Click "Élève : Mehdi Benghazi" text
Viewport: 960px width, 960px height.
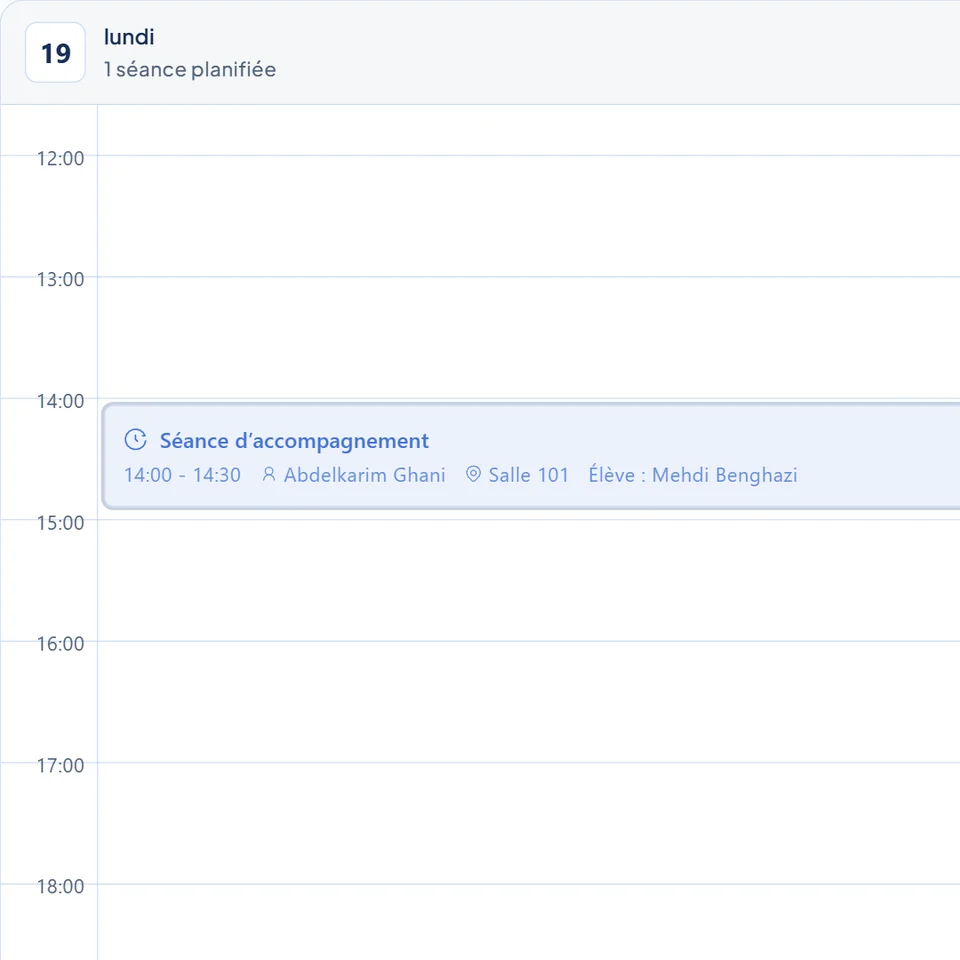tap(693, 475)
